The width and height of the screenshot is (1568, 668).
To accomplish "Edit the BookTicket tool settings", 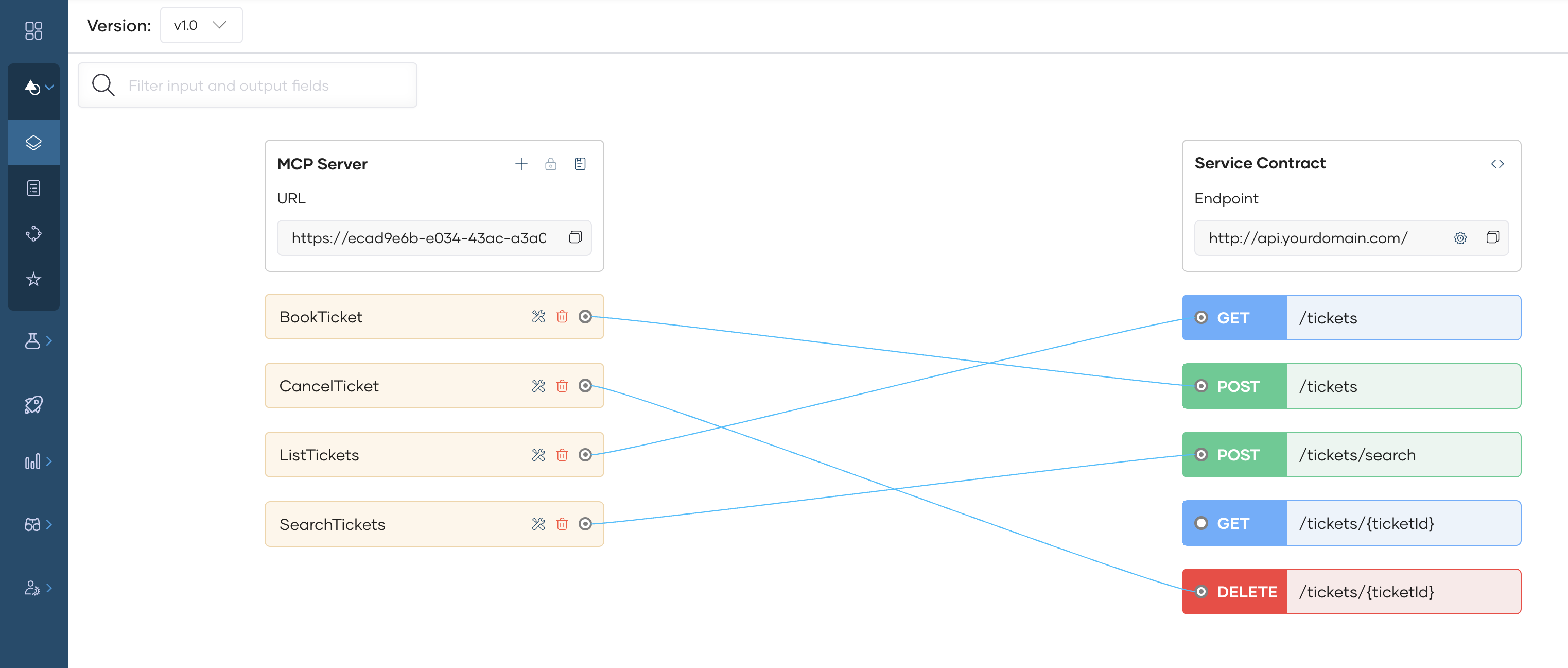I will click(x=538, y=317).
